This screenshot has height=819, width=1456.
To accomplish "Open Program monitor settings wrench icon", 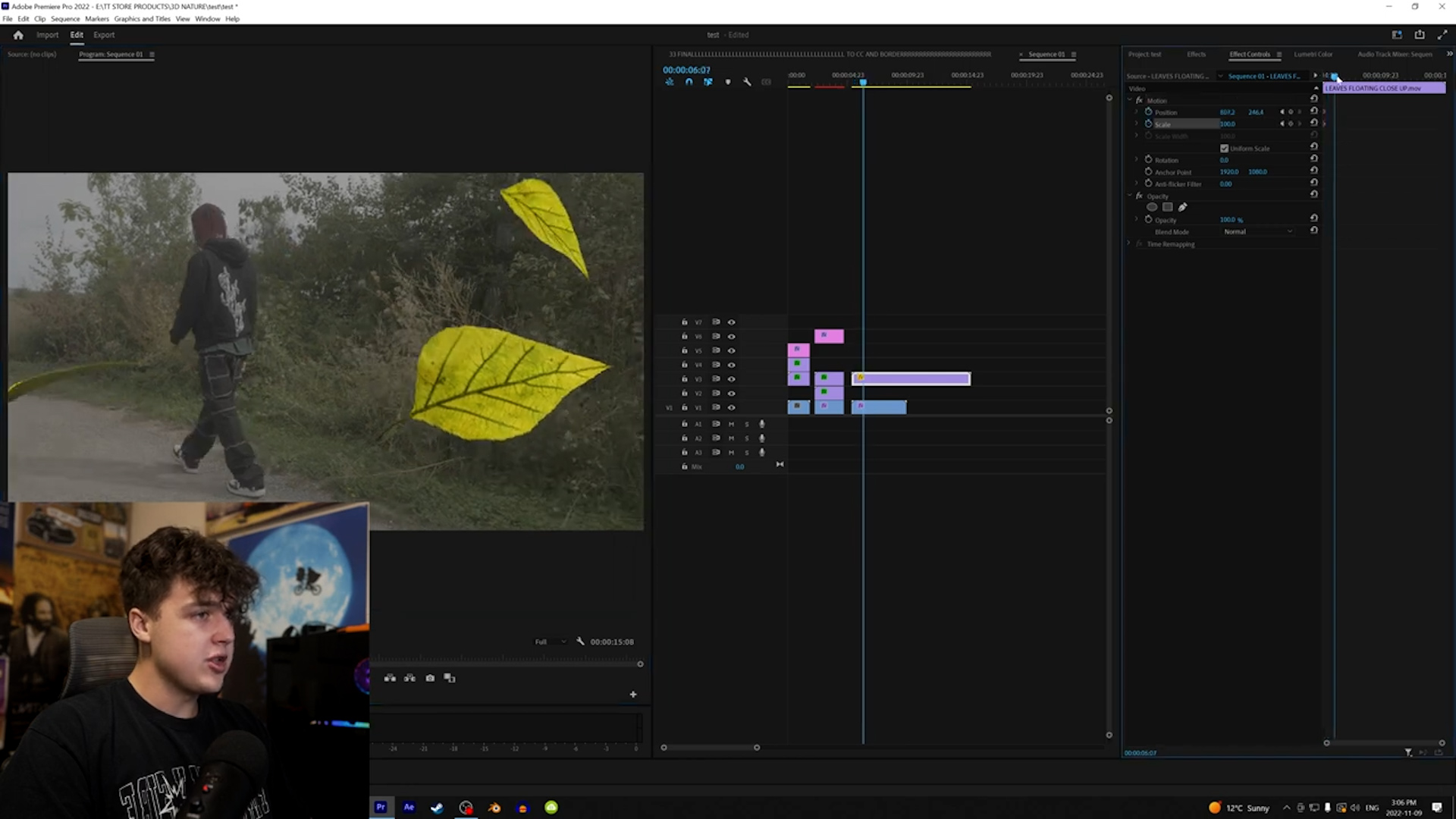I will 580,642.
